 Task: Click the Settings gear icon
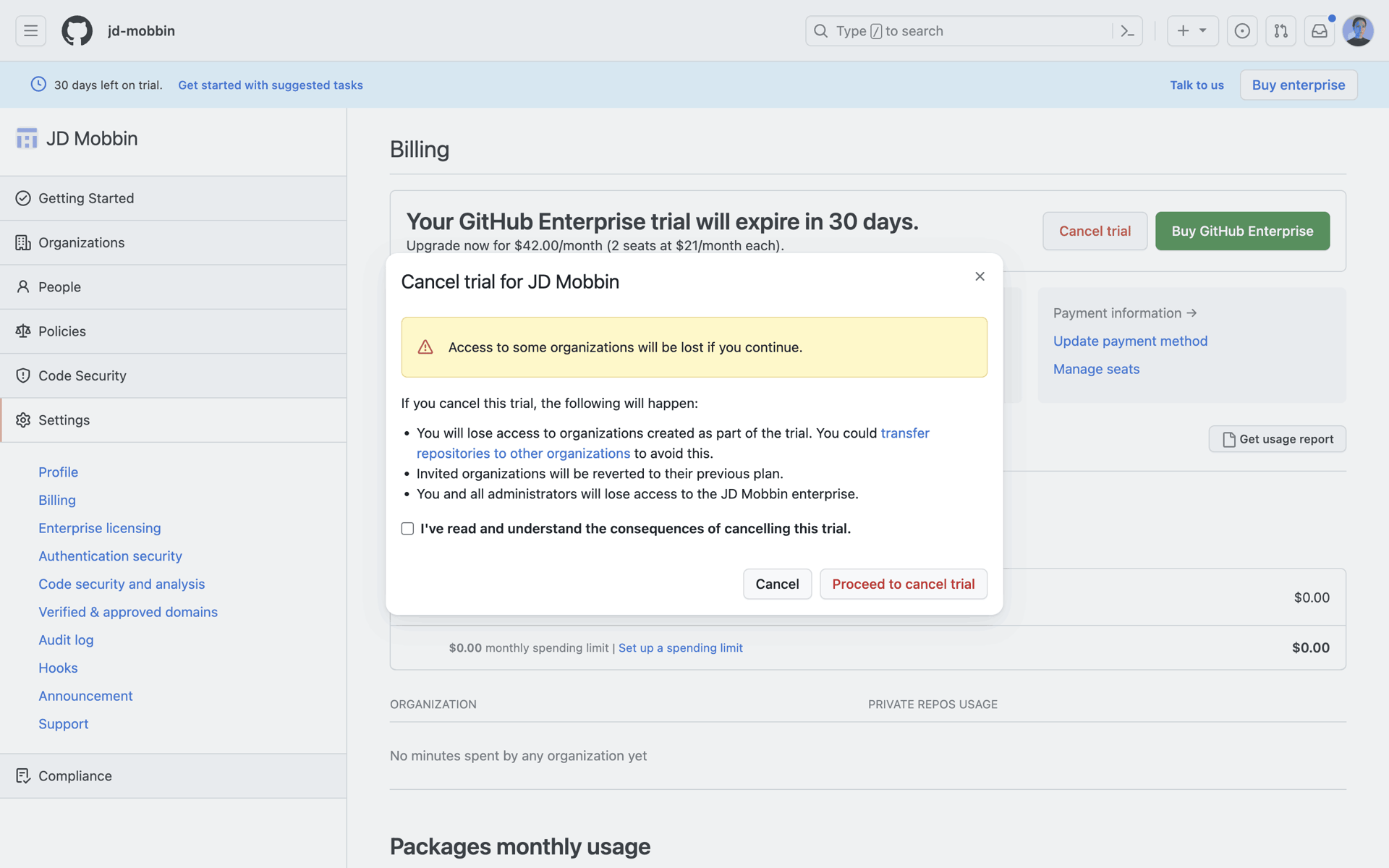[23, 420]
